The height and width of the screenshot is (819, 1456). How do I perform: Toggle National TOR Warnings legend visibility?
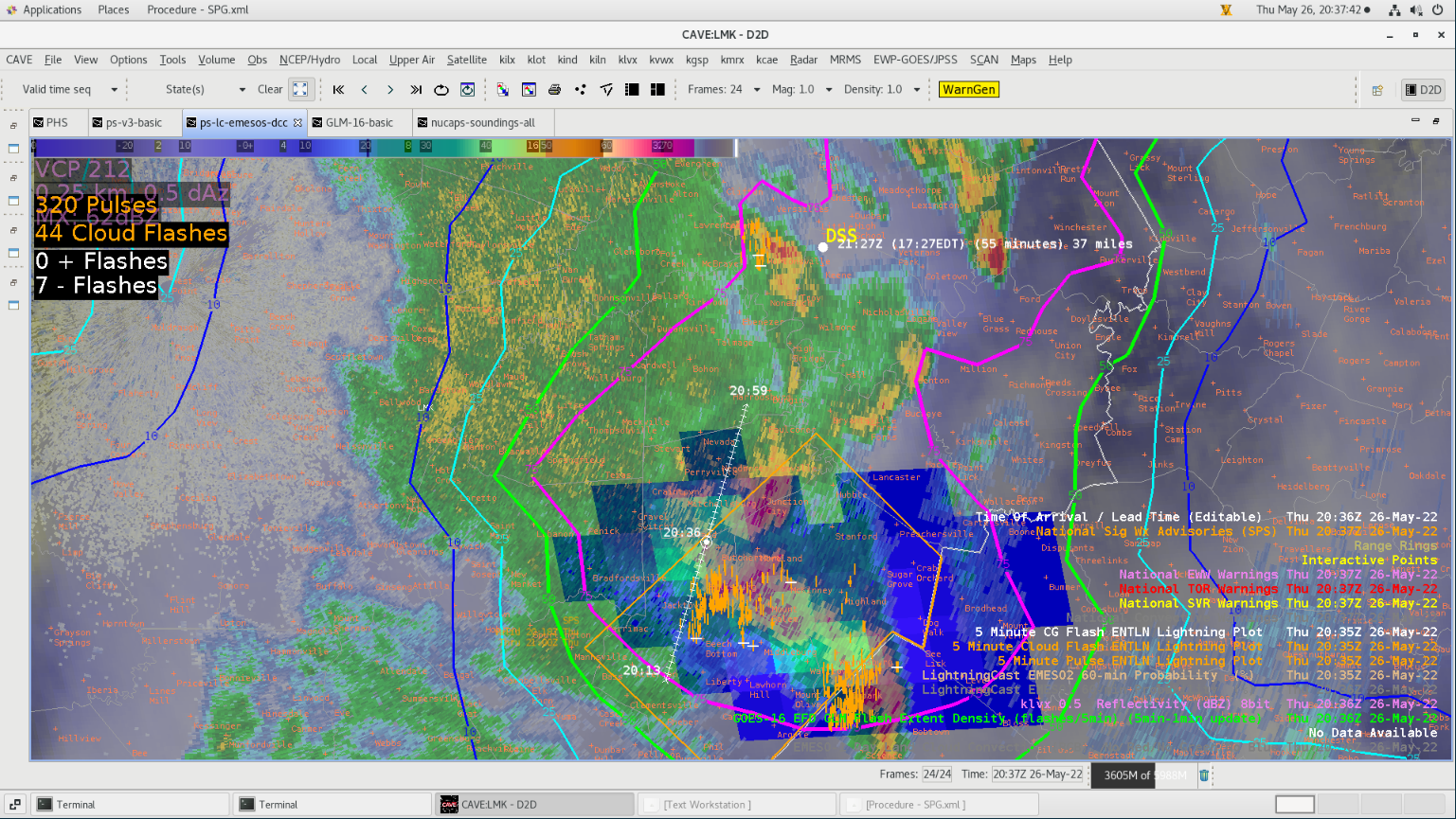pos(1197,589)
